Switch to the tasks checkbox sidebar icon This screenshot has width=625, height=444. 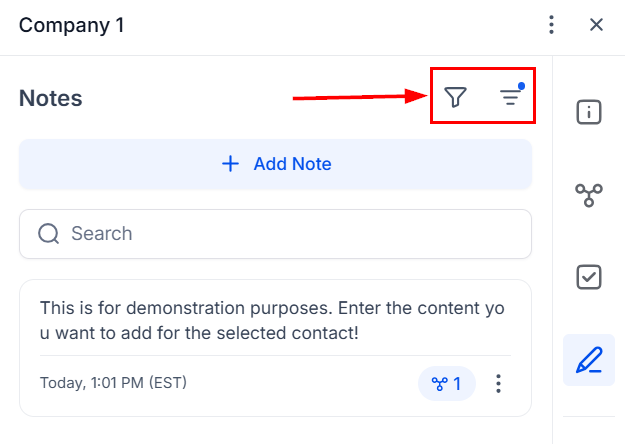click(x=589, y=277)
